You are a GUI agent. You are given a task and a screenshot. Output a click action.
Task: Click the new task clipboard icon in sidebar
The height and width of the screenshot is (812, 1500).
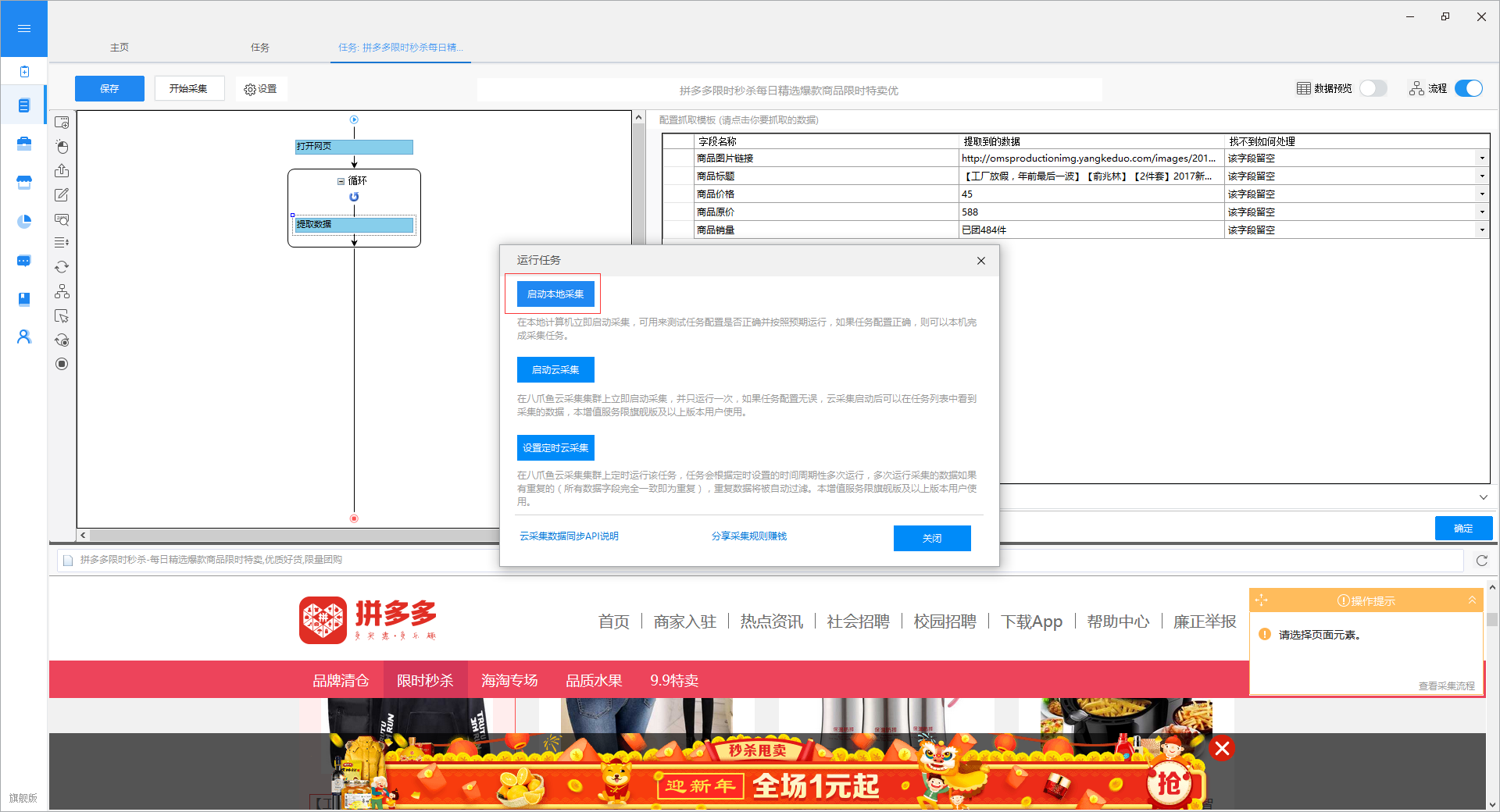click(x=24, y=72)
